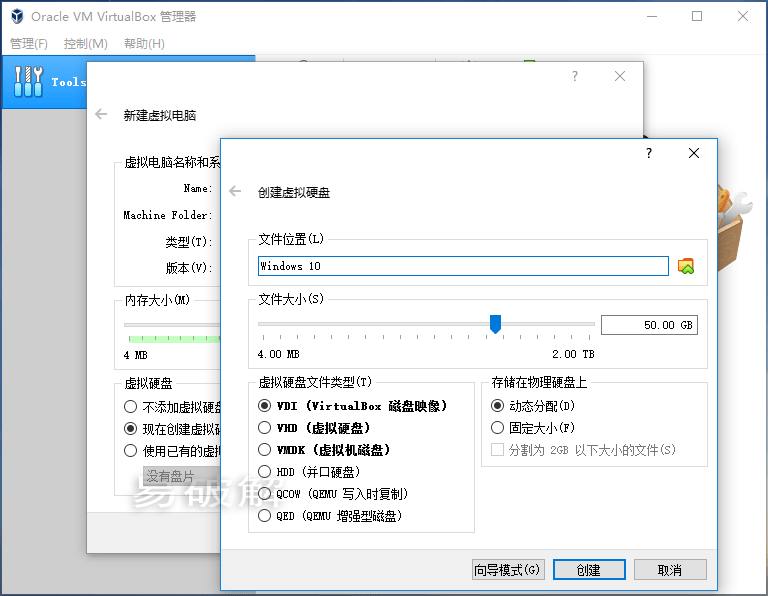Screen dimensions: 768x596
Task: Click the VirtualBox logo in the title bar
Action: [17, 16]
